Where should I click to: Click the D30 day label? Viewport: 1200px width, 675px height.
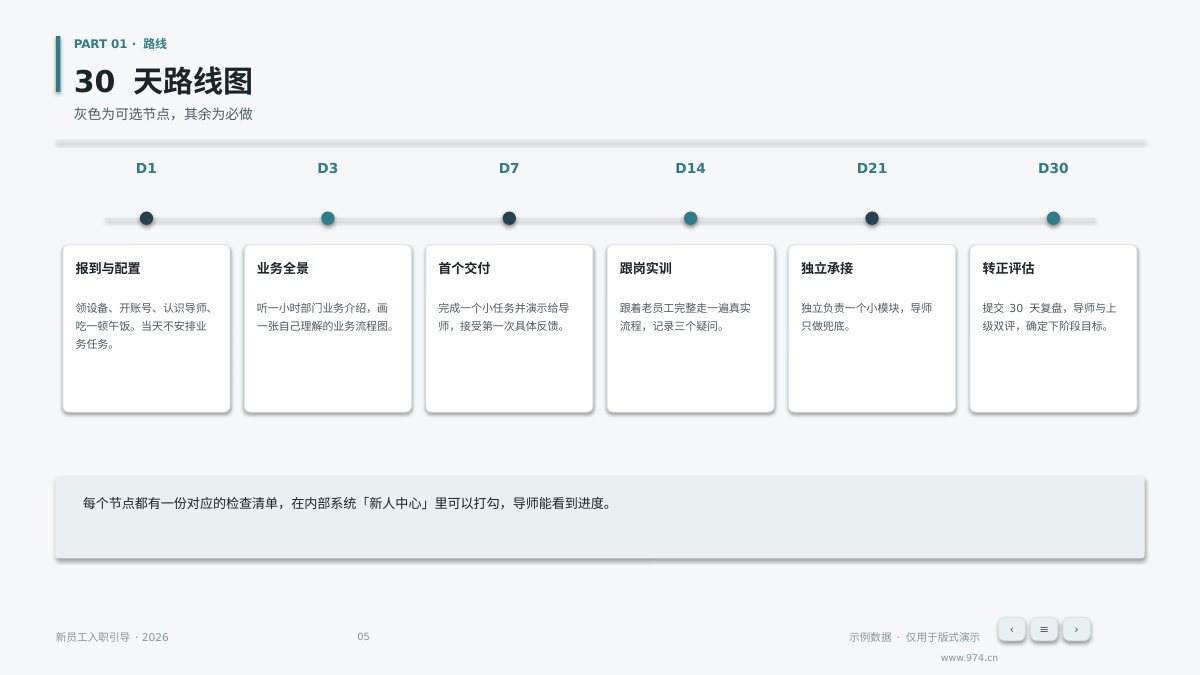click(1053, 168)
